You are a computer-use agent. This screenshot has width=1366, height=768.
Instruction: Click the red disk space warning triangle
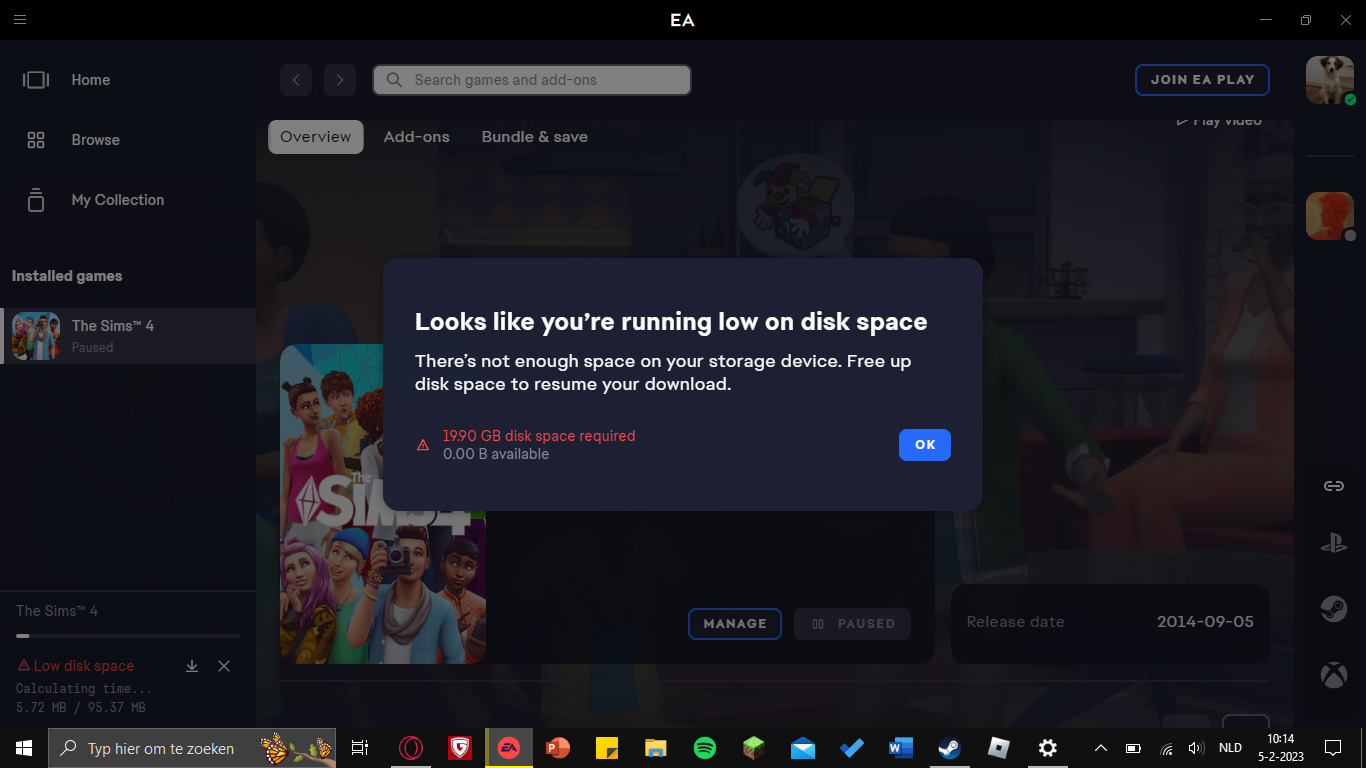coord(423,445)
